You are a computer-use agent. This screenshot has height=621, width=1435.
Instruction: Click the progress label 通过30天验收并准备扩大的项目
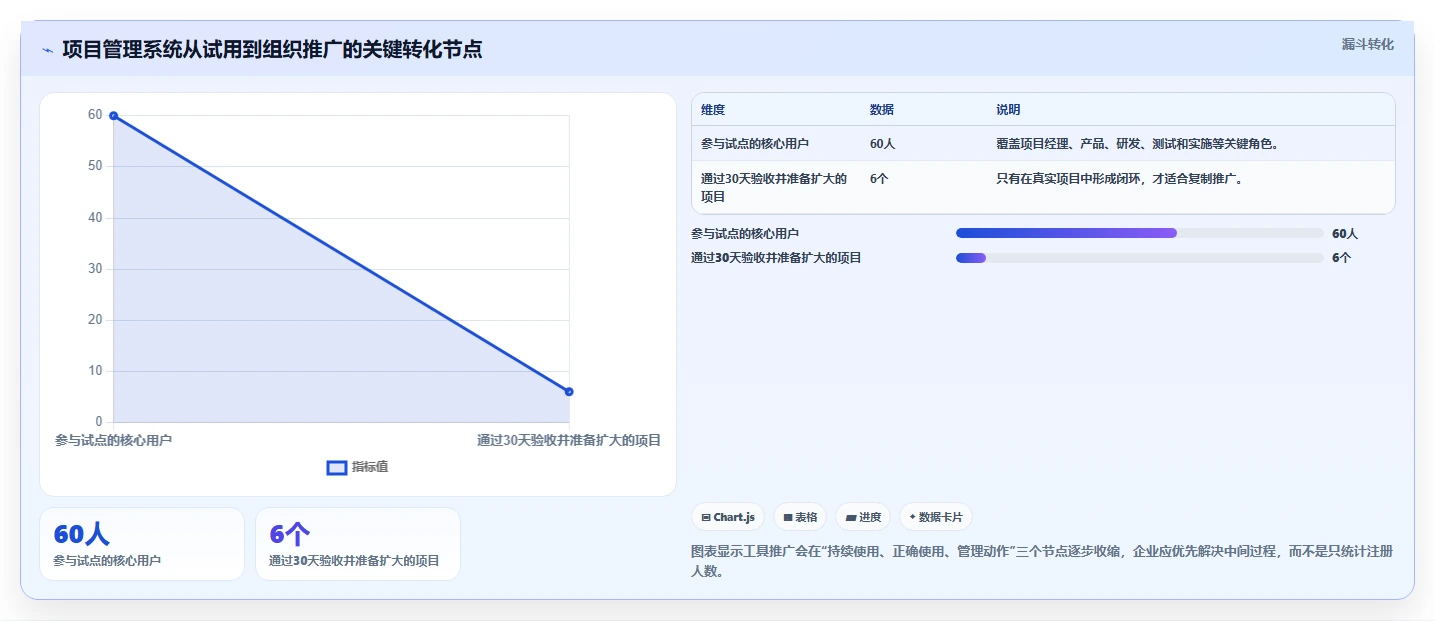pyautogui.click(x=776, y=258)
